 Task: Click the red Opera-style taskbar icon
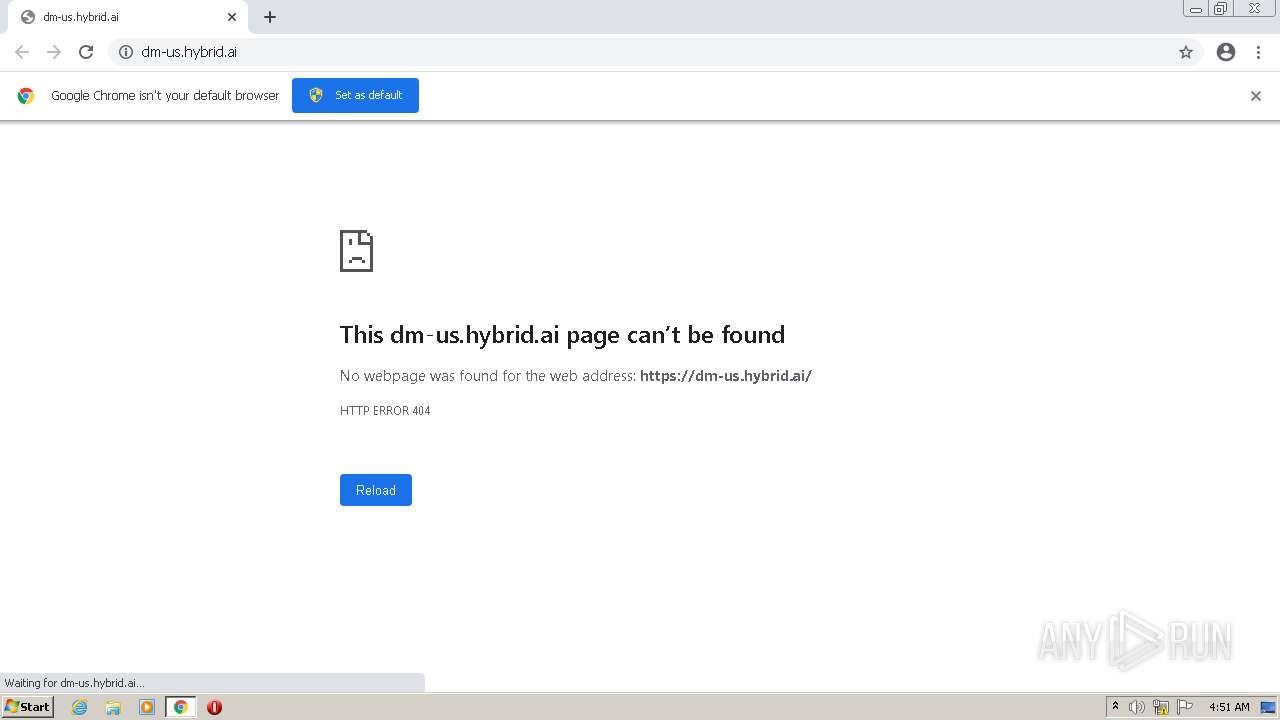click(214, 707)
